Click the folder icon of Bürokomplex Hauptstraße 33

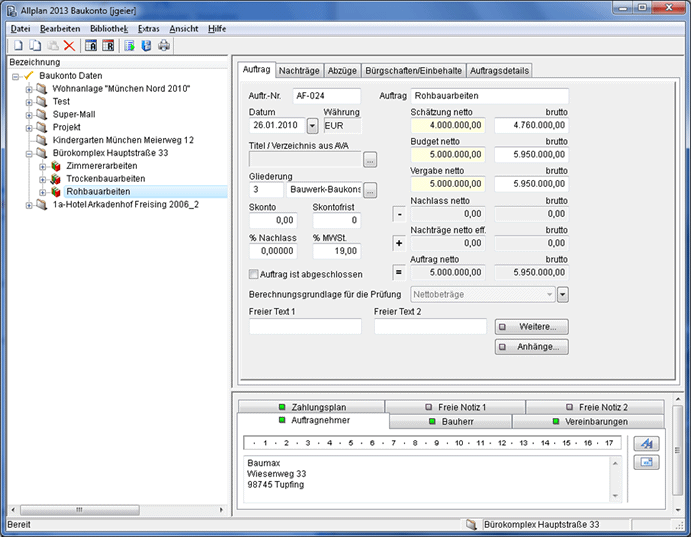tap(42, 153)
